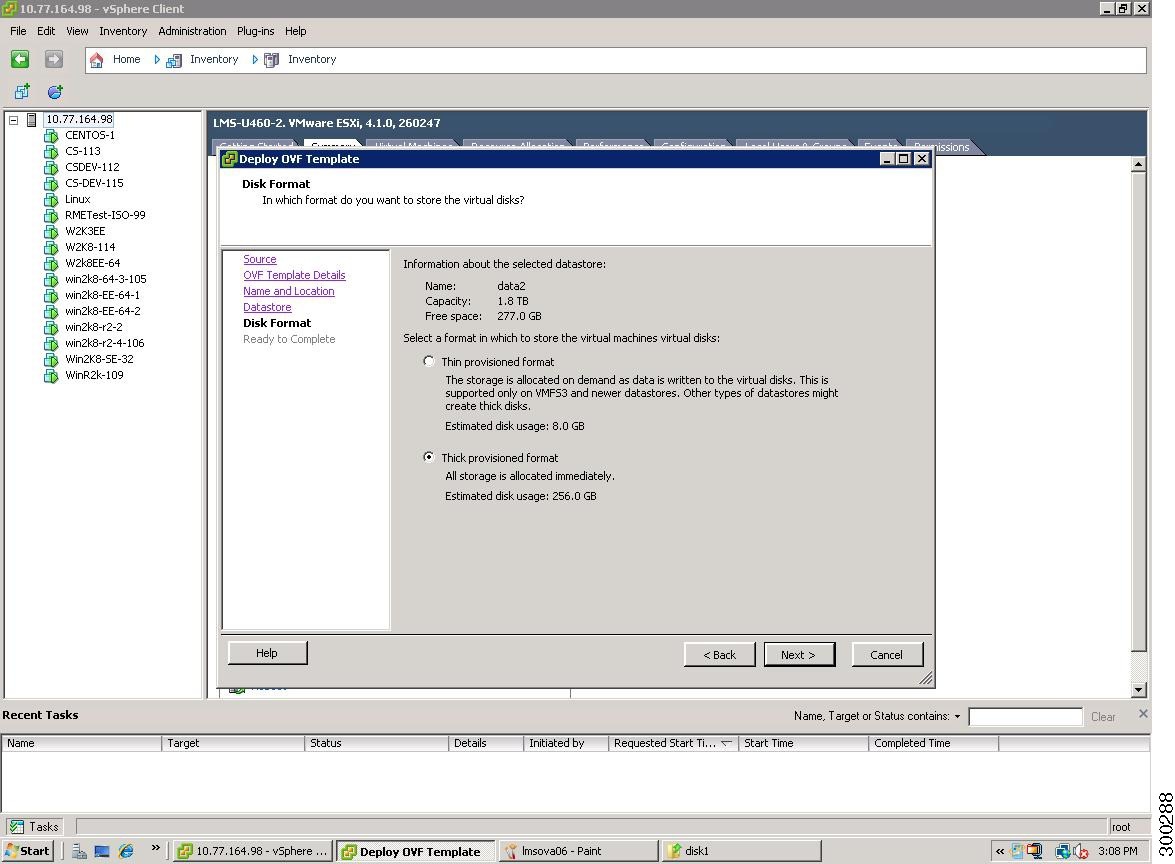Expand the first Inventory breadcrumb arrow

[x=255, y=60]
